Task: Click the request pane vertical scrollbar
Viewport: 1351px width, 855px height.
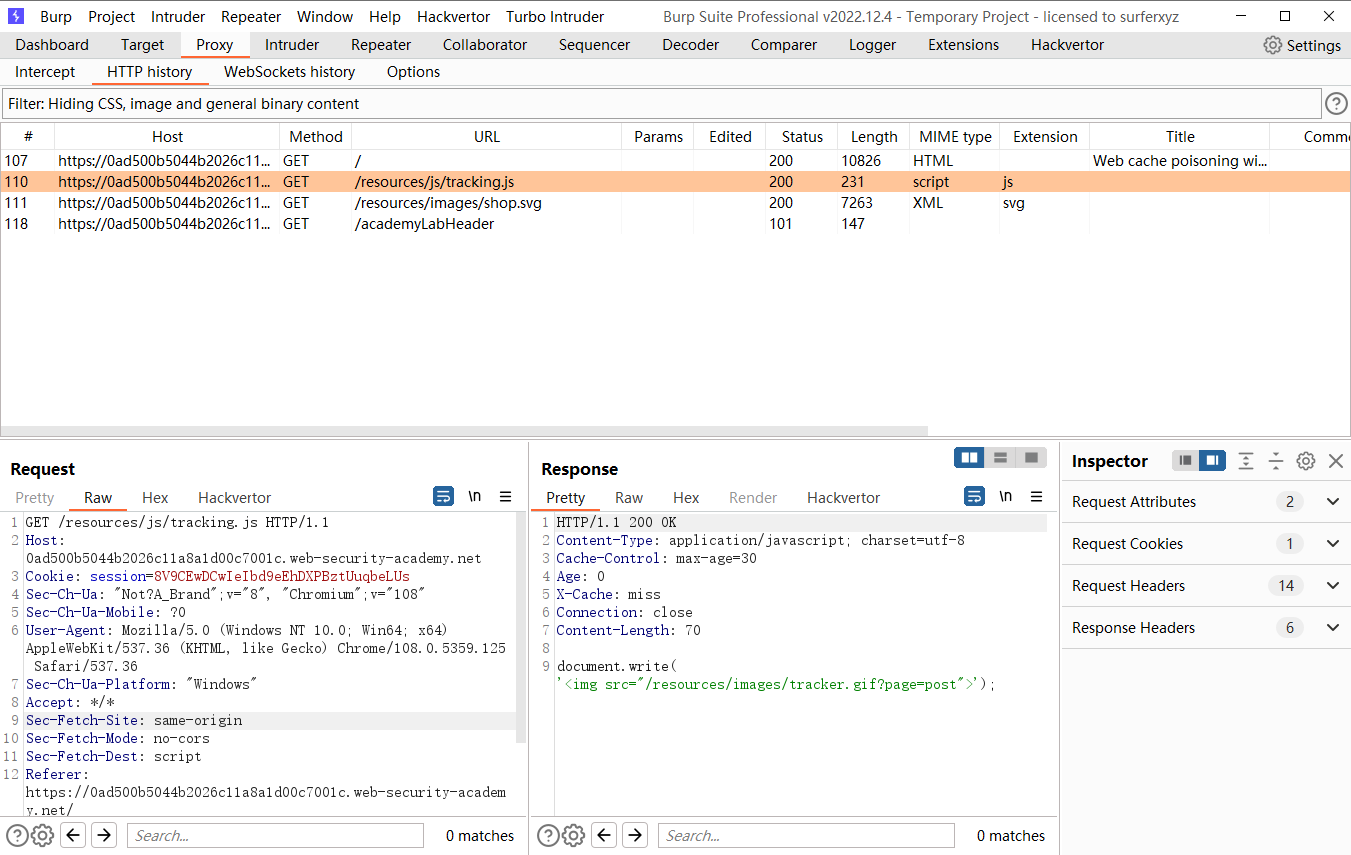Action: point(520,628)
